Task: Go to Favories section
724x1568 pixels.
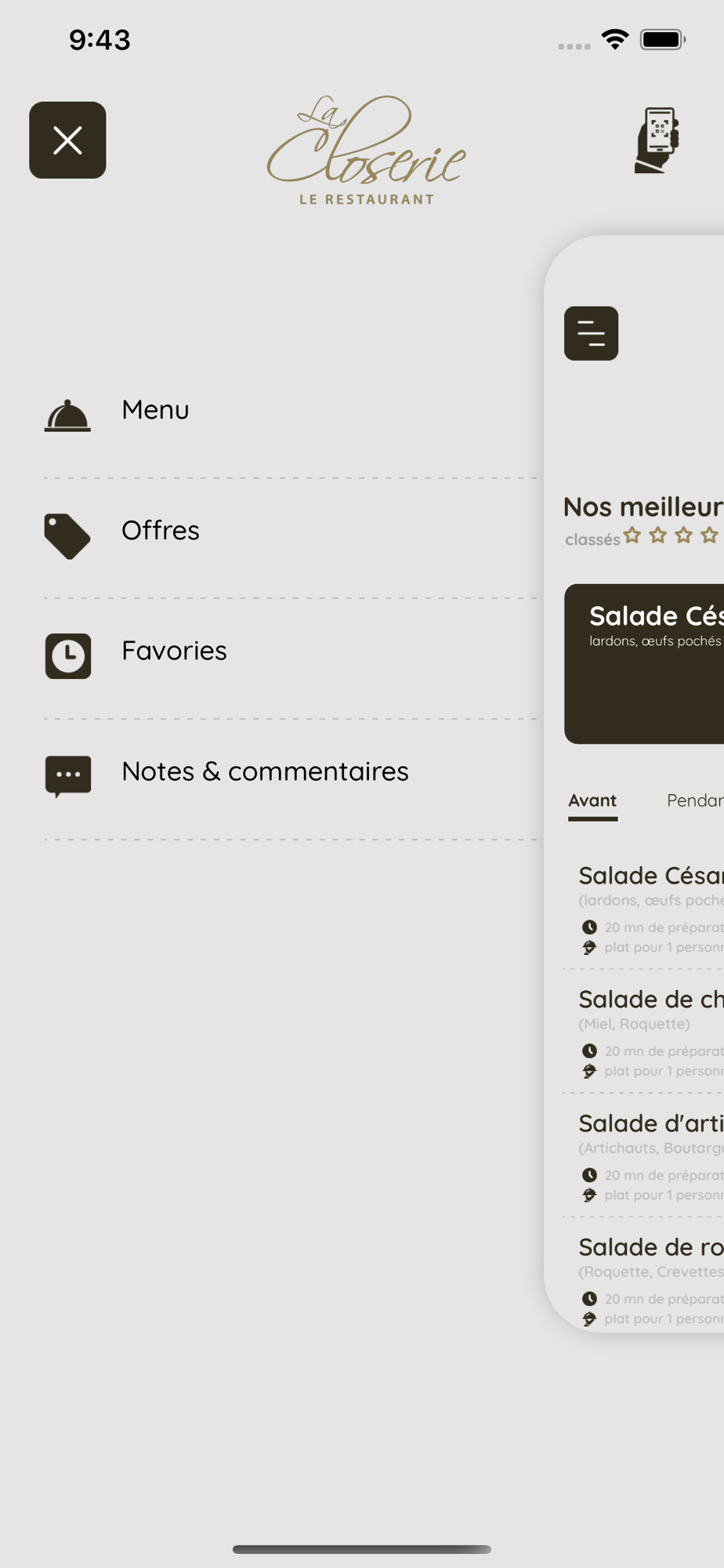Action: point(174,652)
